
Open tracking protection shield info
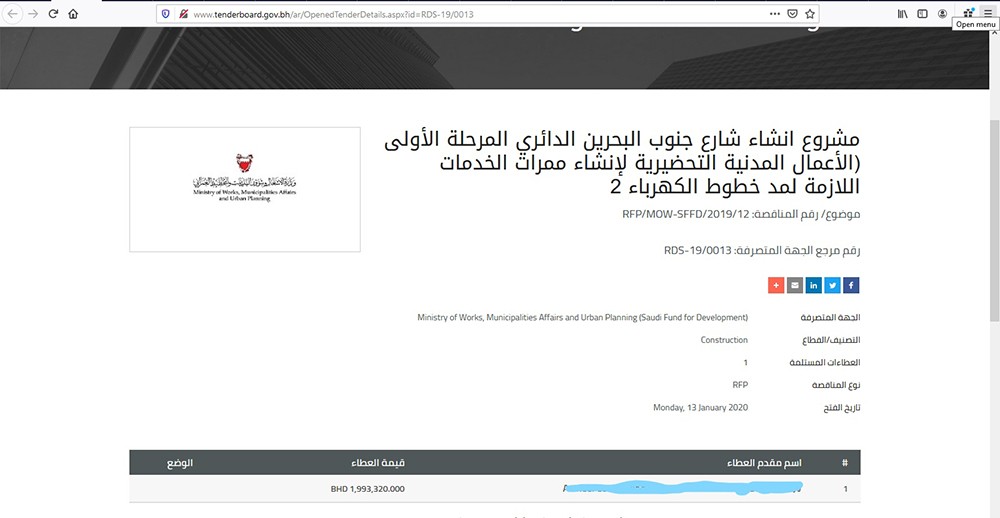coord(166,13)
